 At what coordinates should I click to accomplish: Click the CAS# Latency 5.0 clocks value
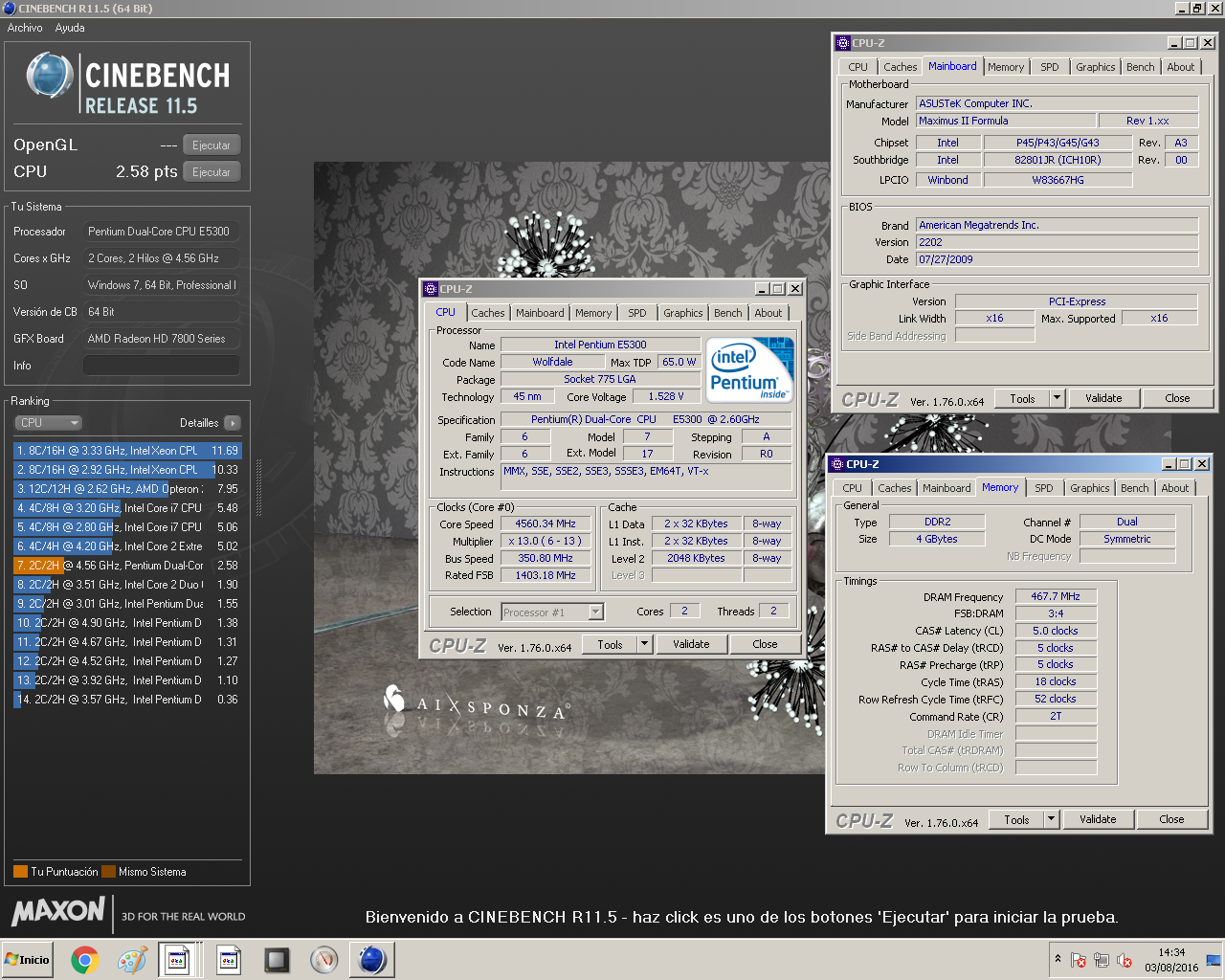click(1056, 631)
